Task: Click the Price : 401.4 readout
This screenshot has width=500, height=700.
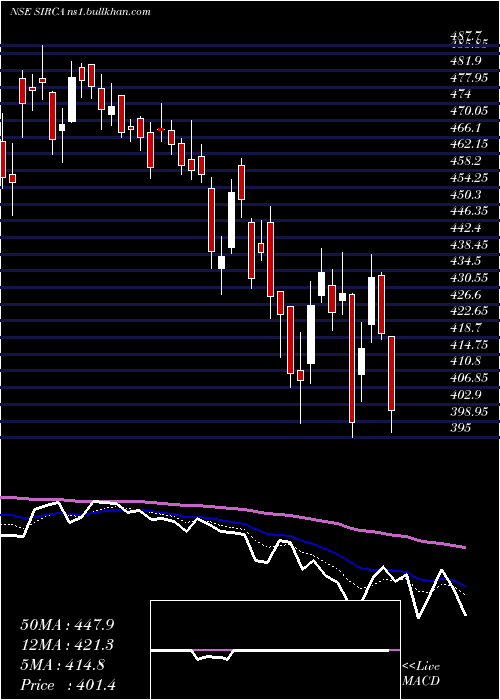Action: tap(68, 685)
